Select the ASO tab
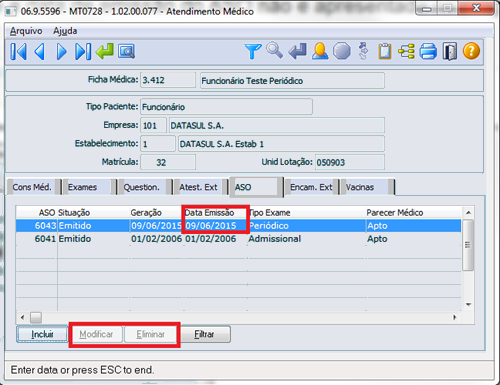500x385 pixels. click(x=256, y=187)
